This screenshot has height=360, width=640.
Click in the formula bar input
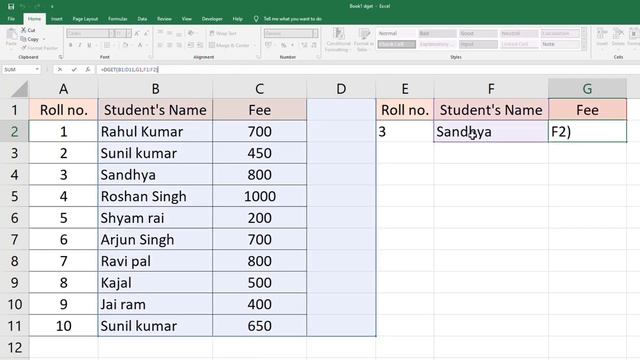[367, 70]
